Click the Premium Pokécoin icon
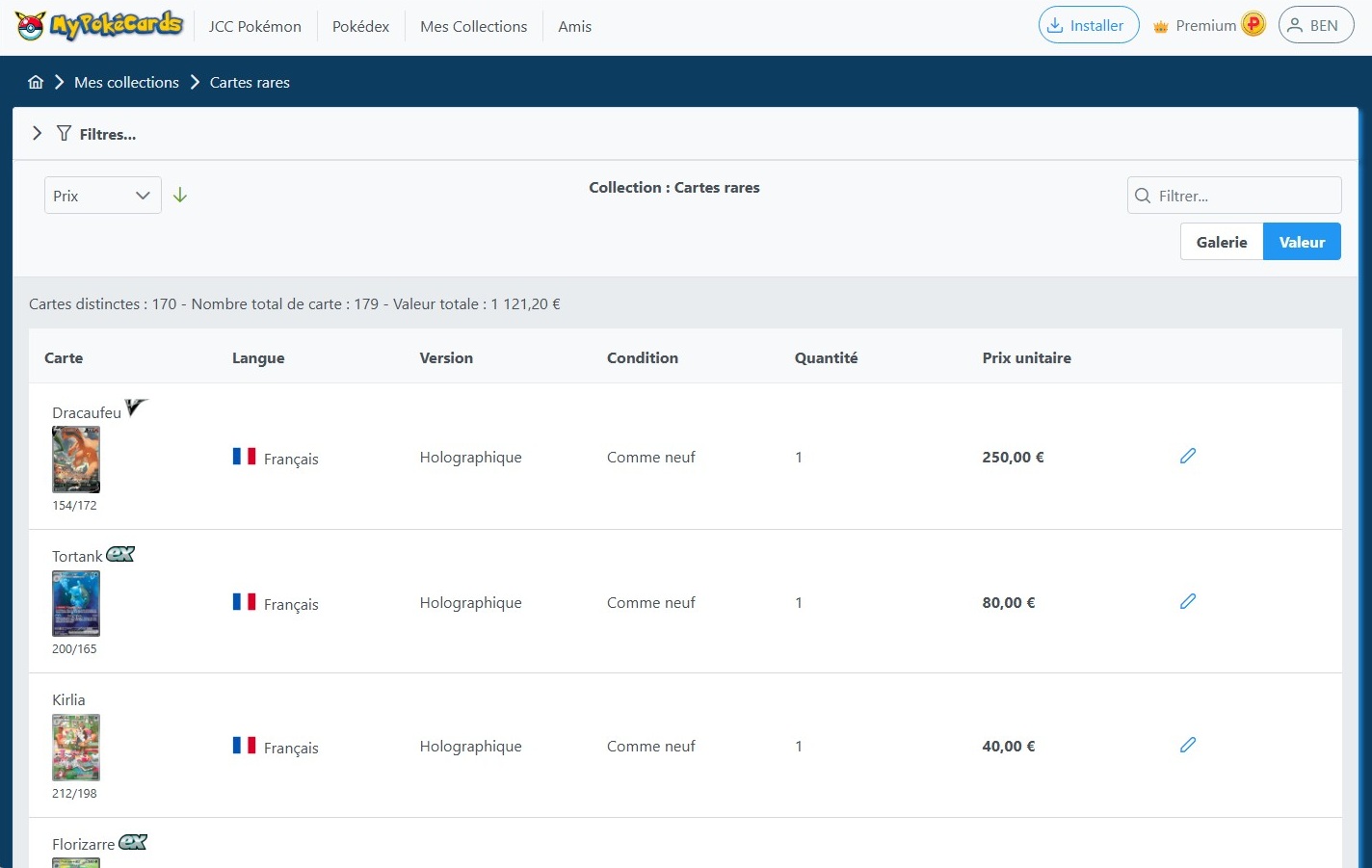The height and width of the screenshot is (868, 1372). pos(1253,25)
